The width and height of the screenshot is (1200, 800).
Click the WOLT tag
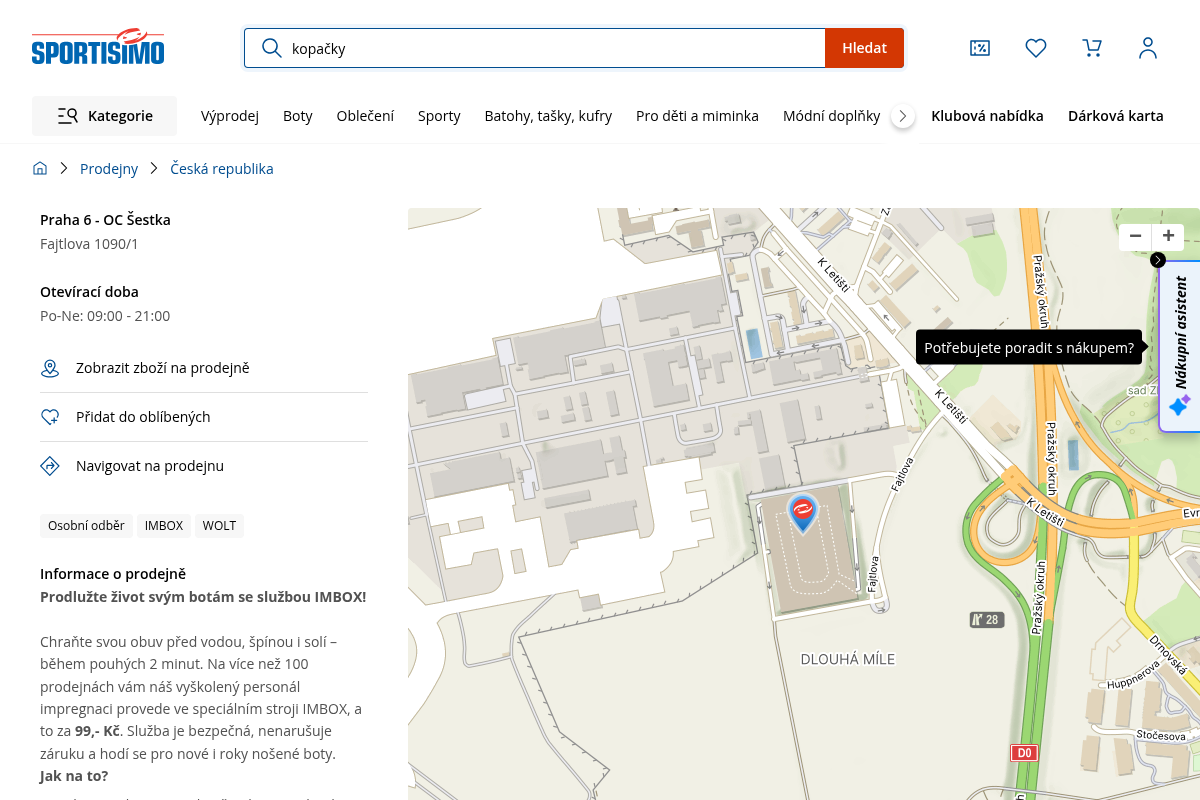coord(219,526)
